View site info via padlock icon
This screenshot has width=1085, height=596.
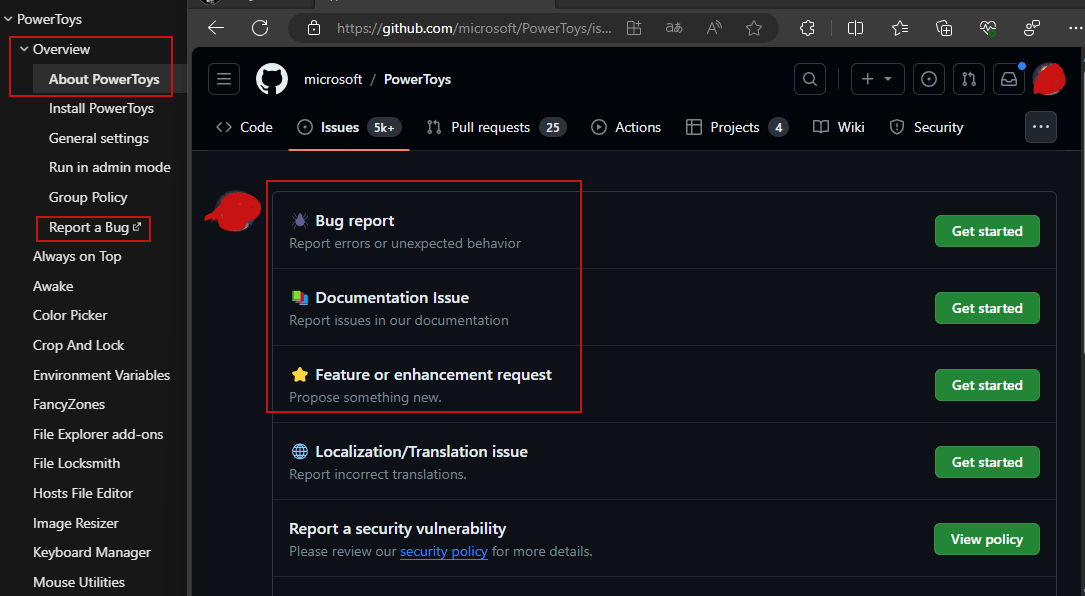point(313,28)
